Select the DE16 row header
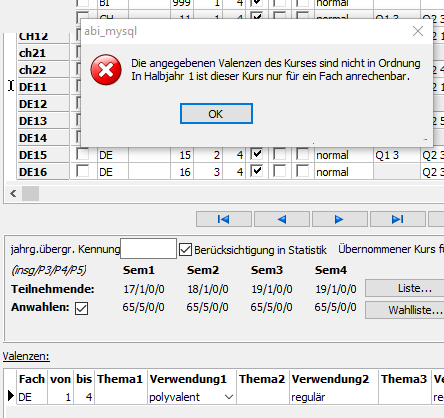This screenshot has width=444, height=418. (43, 172)
